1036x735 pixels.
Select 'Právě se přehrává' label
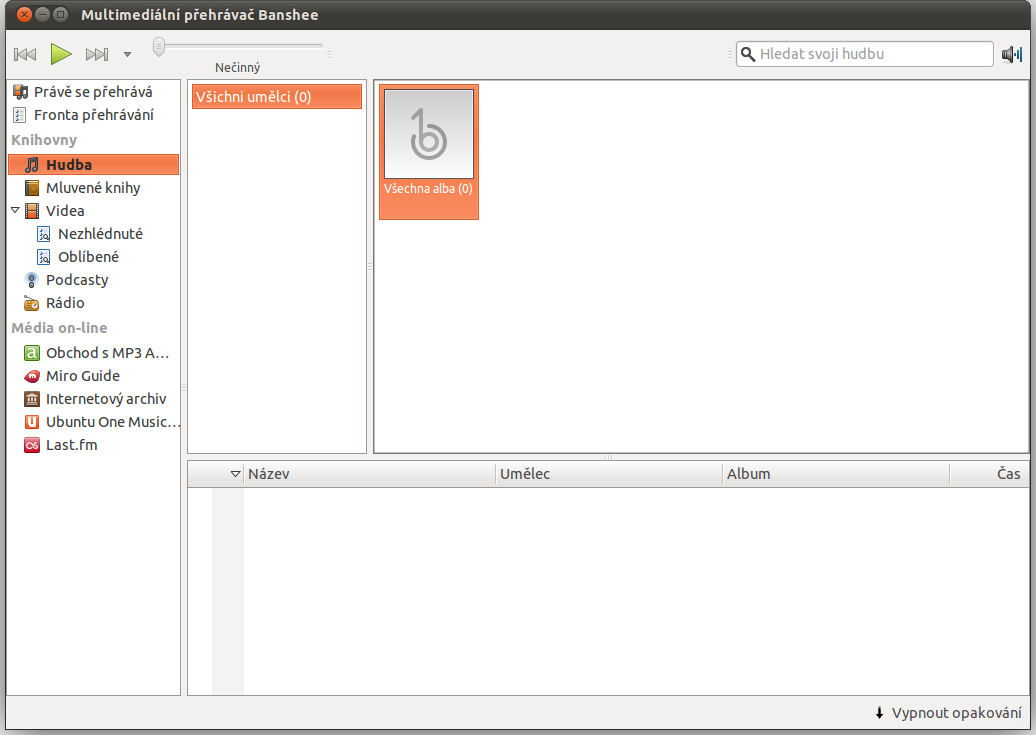[93, 92]
